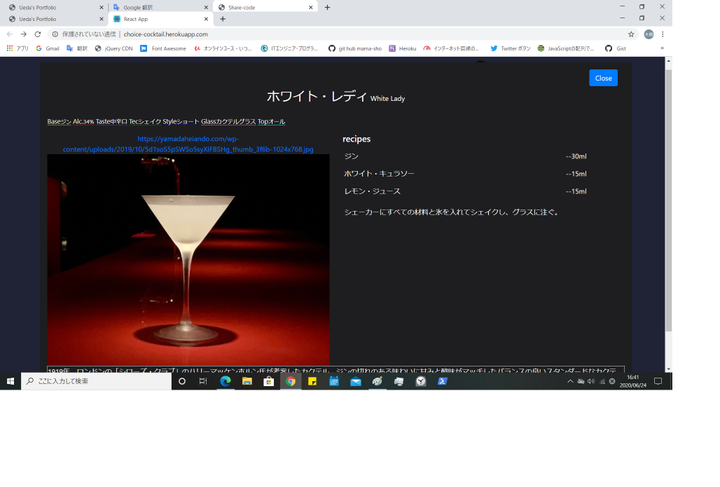Open the Chrome three-dot menu
This screenshot has height=487, width=720.
click(663, 34)
